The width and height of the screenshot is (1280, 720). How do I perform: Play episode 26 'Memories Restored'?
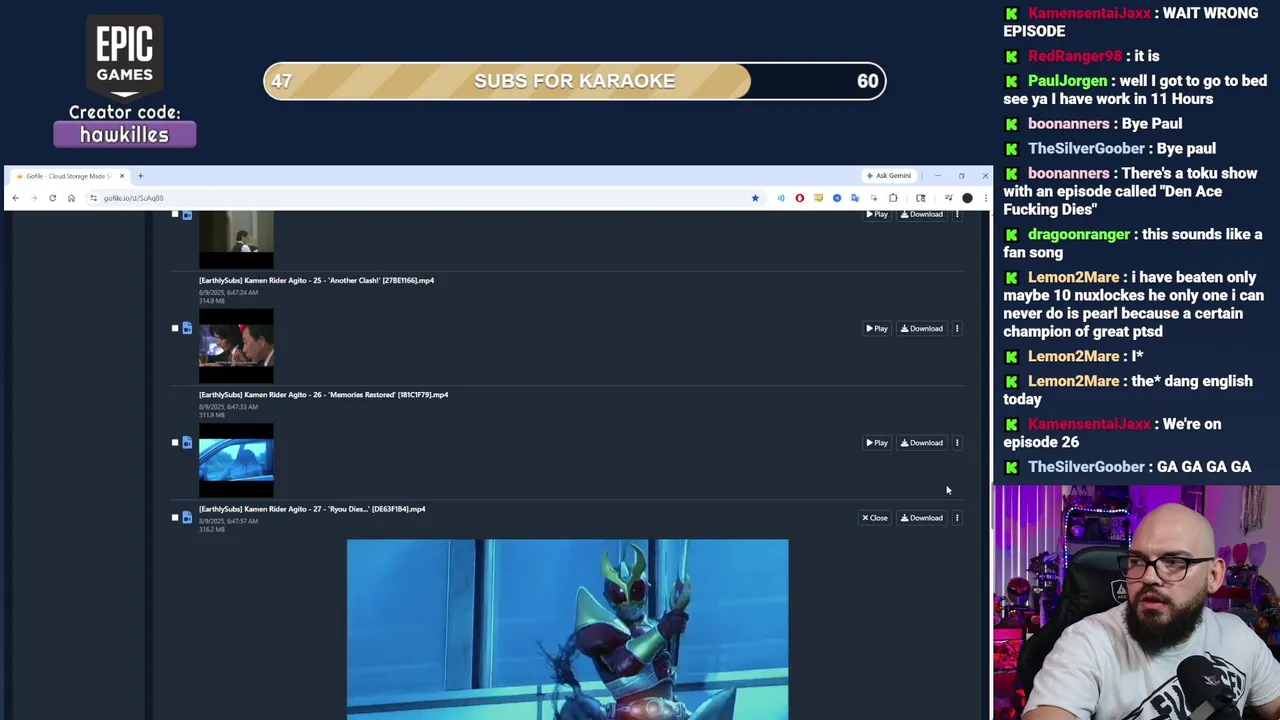877,442
